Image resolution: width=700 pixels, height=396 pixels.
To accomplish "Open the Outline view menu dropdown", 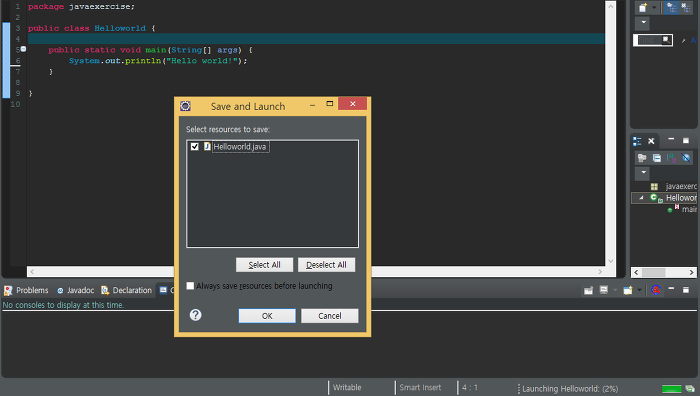I will pos(643,172).
